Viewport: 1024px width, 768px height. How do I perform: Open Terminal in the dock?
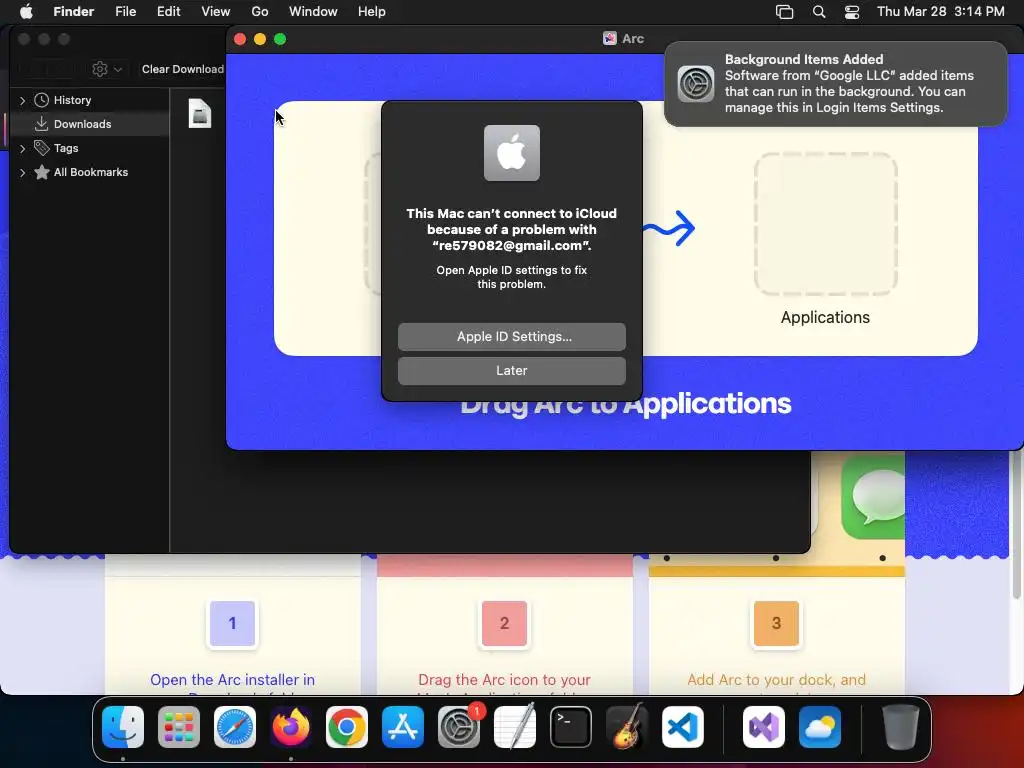pos(571,727)
